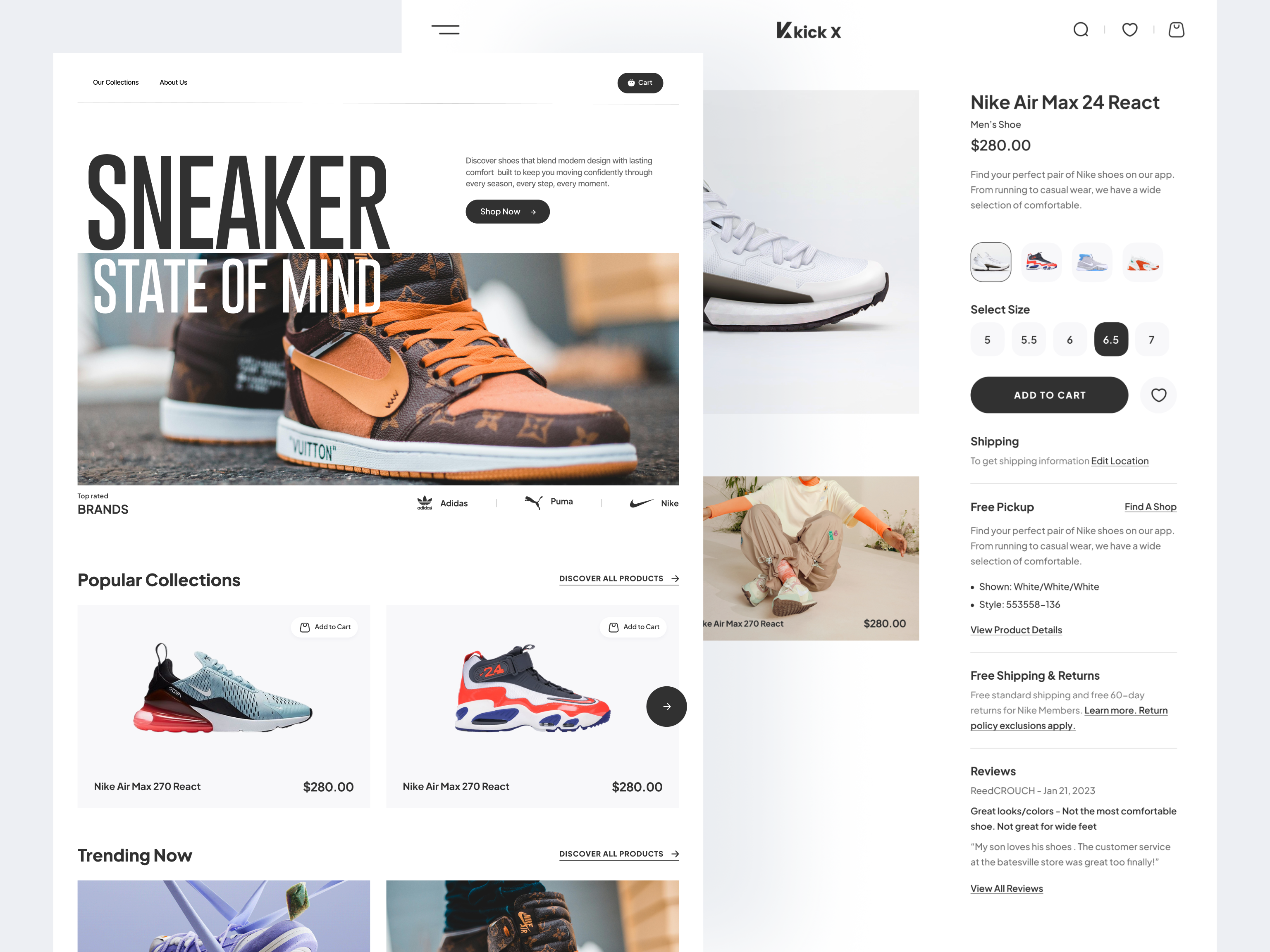Add product to favorites with heart button
The image size is (1270, 952).
coord(1158,395)
